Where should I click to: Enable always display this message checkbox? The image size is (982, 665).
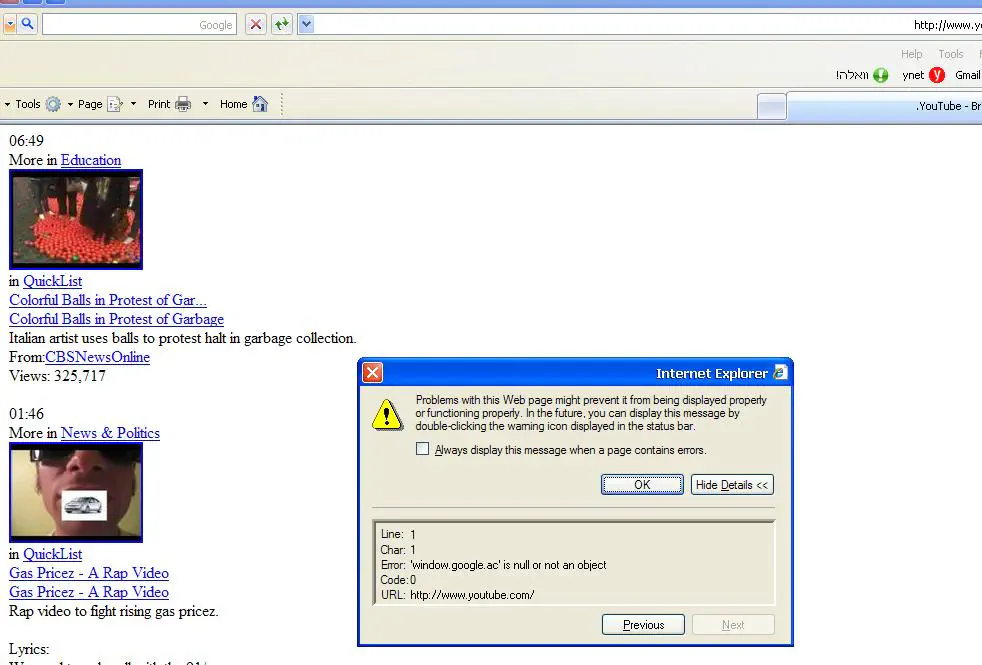423,450
